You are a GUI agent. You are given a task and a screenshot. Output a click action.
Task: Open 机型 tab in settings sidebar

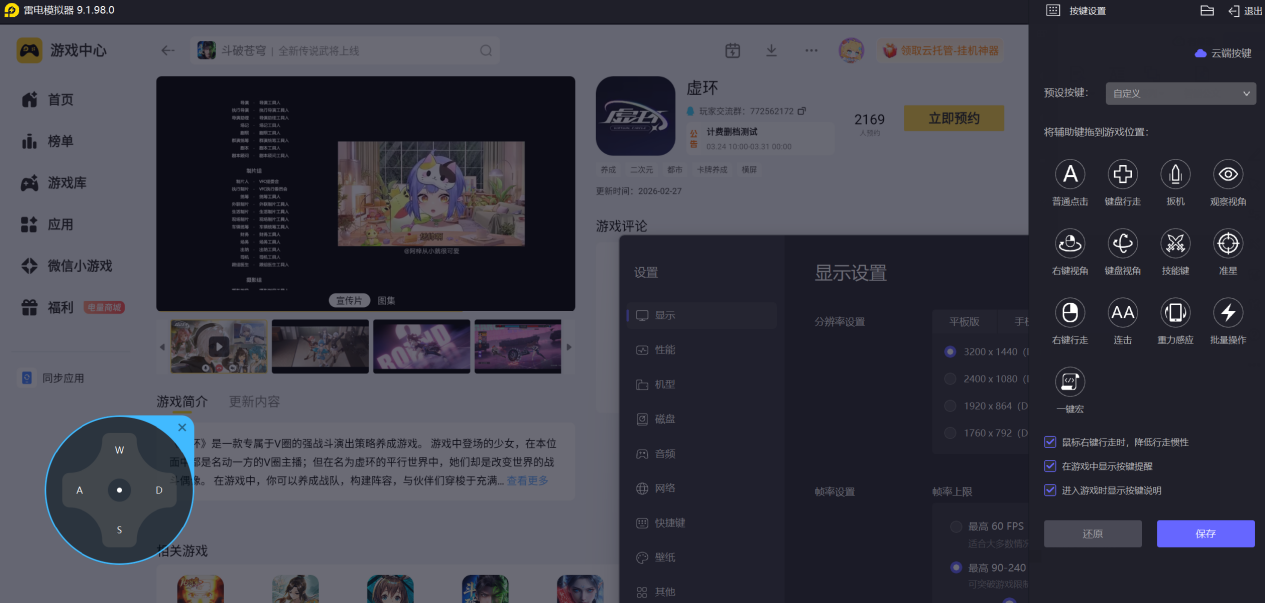702,384
